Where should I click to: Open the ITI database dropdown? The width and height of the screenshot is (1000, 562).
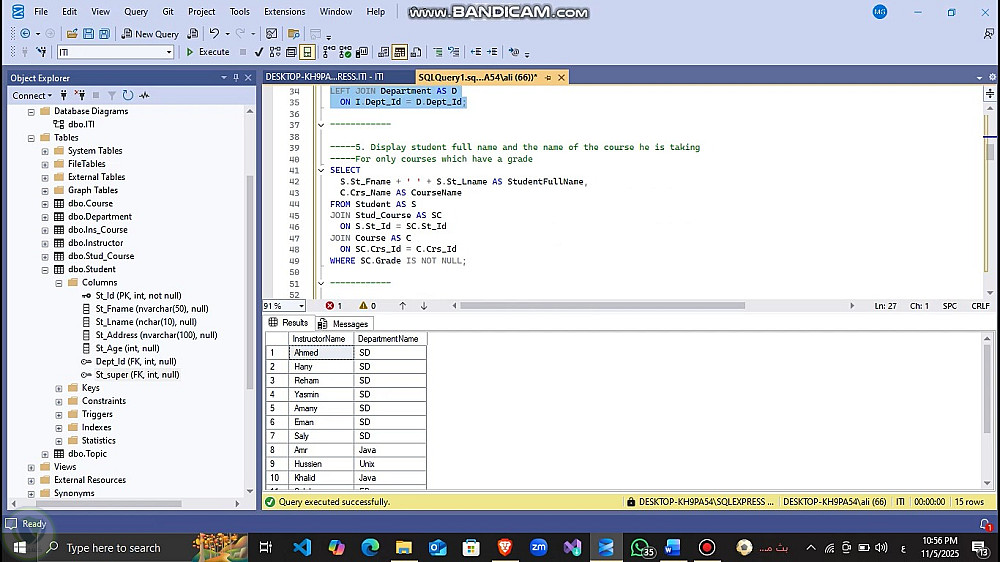[x=168, y=52]
